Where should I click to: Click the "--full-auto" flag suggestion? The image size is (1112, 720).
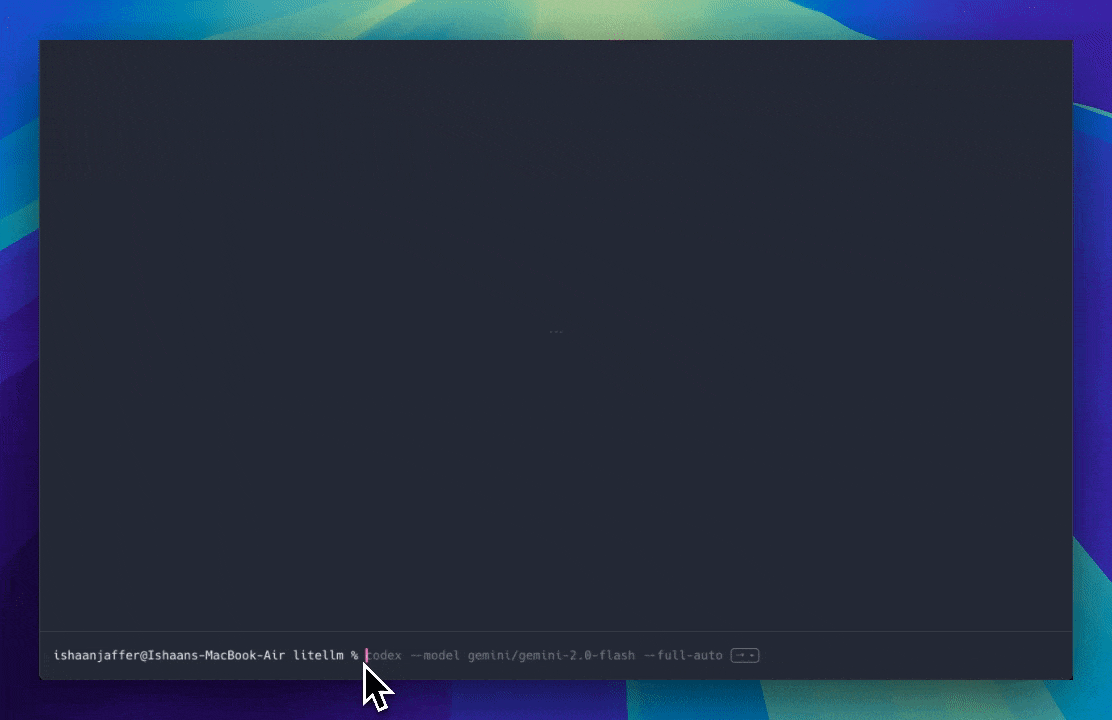pos(682,656)
